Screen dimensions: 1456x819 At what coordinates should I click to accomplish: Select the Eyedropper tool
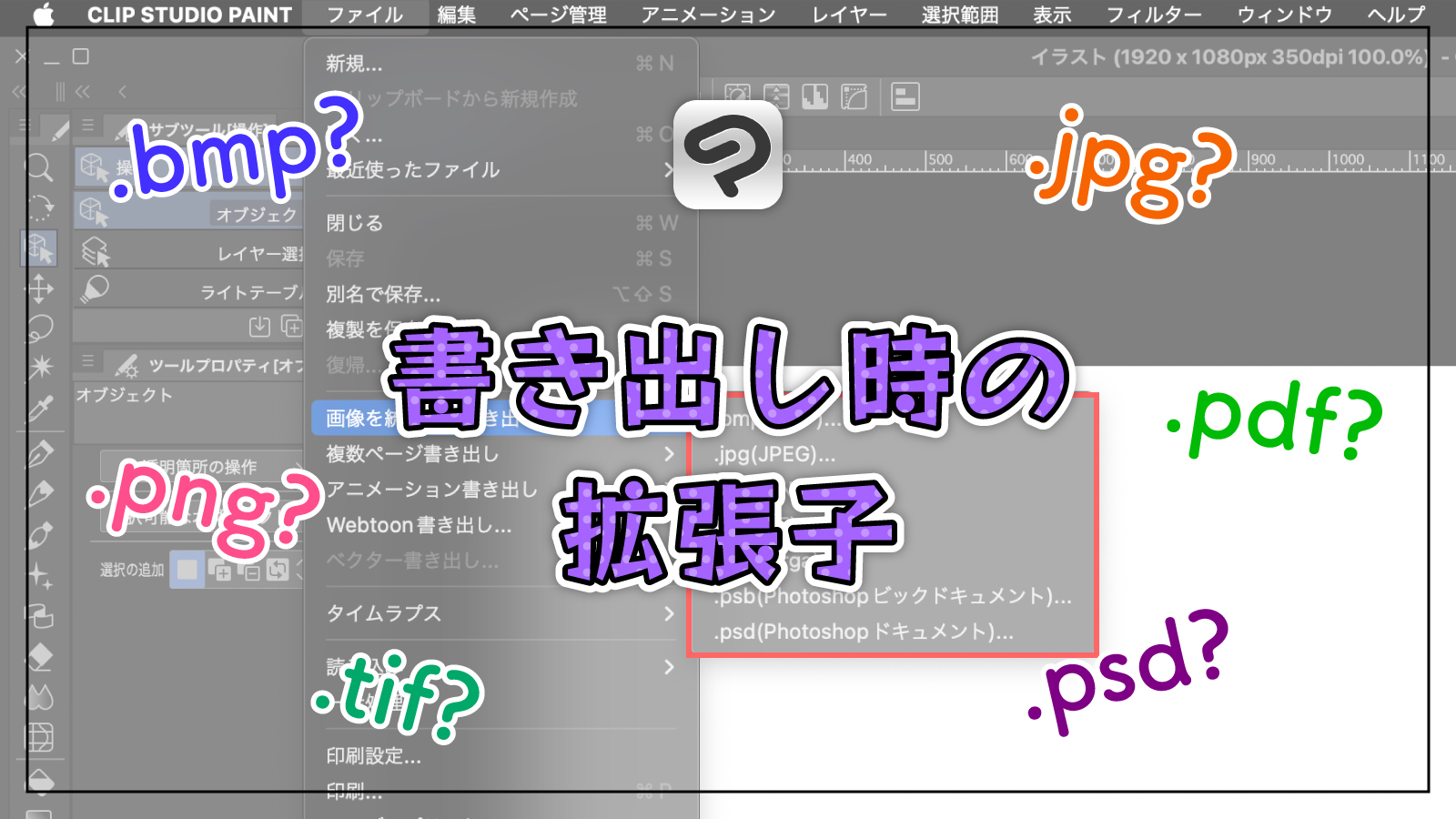coord(39,409)
